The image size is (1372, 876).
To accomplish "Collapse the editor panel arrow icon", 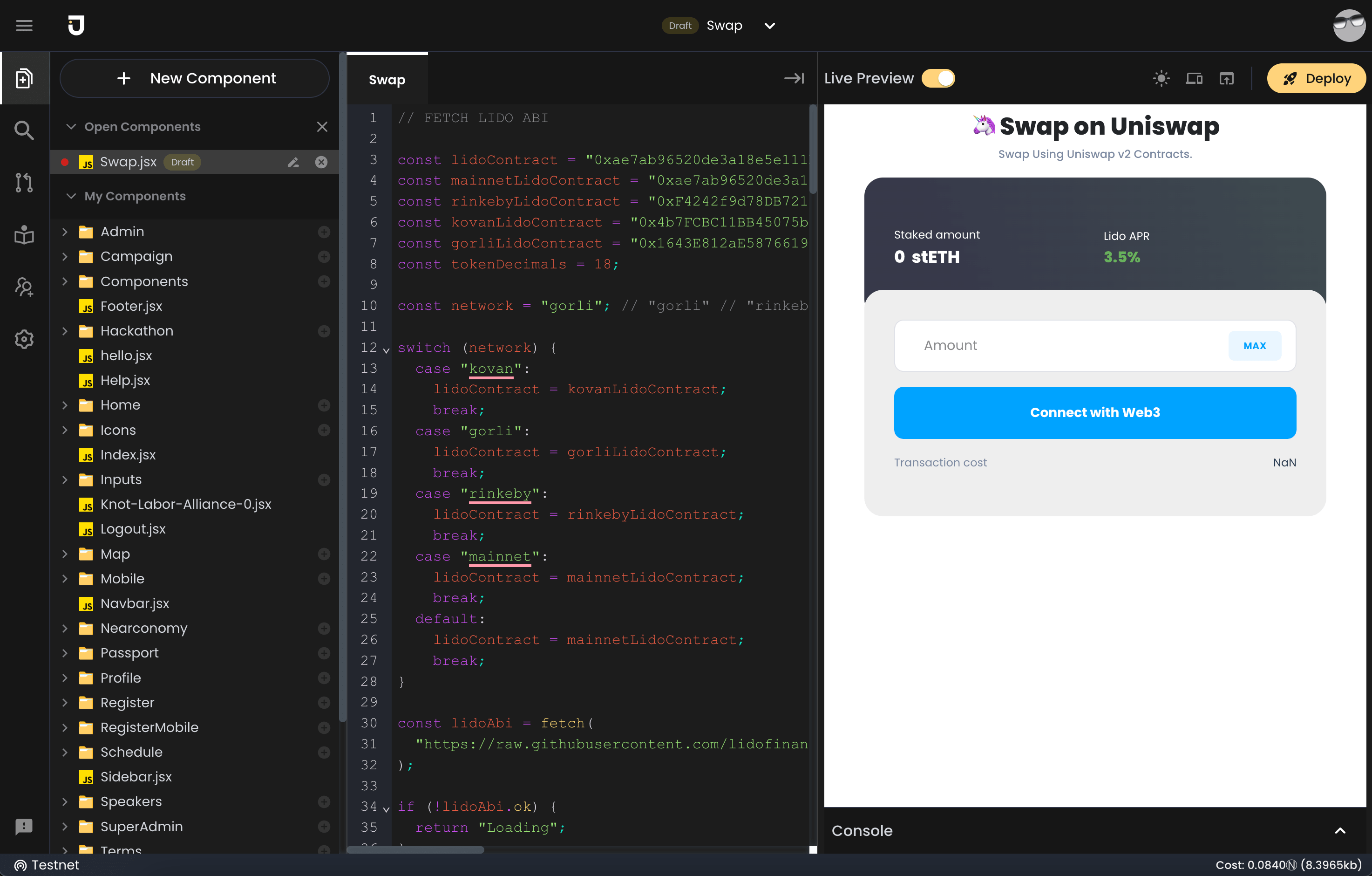I will point(794,78).
